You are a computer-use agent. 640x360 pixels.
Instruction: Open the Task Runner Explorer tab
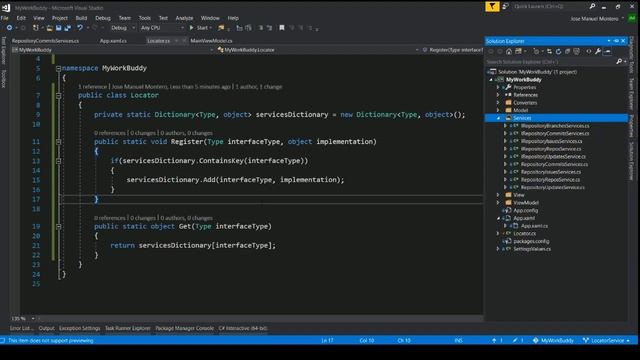[x=128, y=328]
